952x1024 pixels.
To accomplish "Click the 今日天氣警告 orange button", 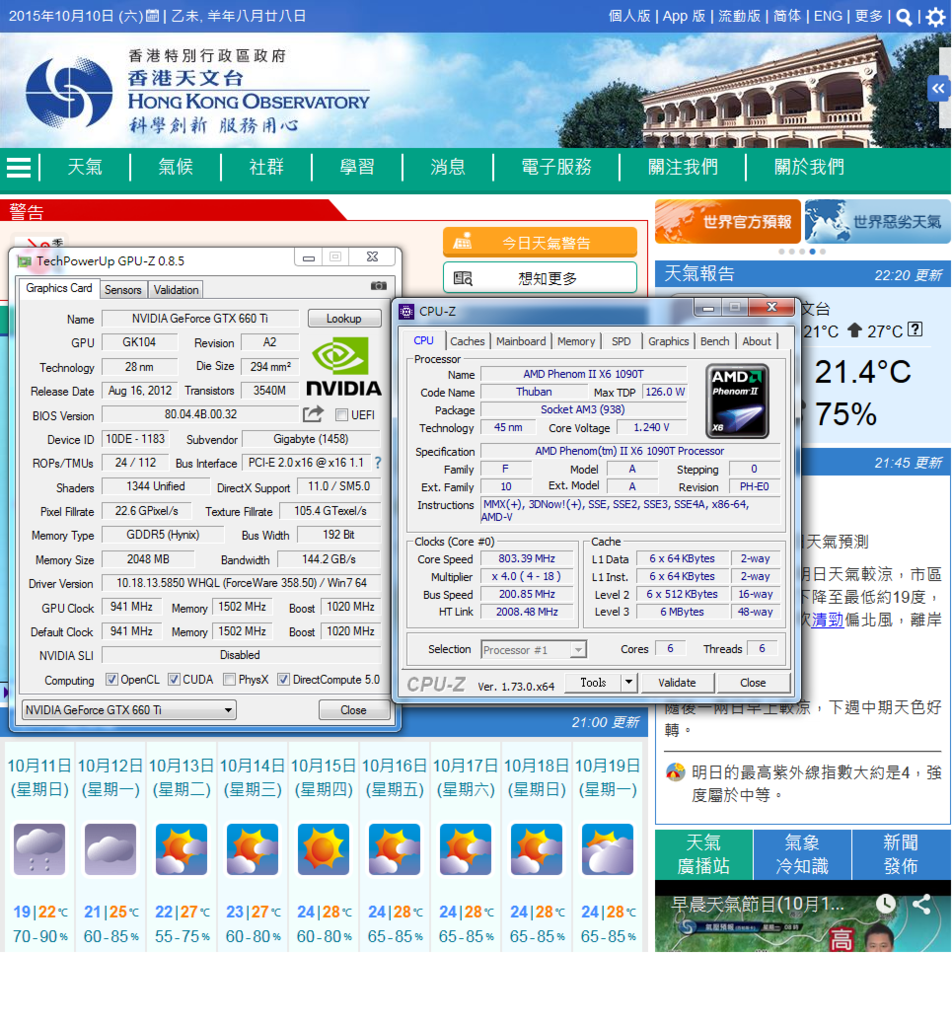I will coord(540,242).
